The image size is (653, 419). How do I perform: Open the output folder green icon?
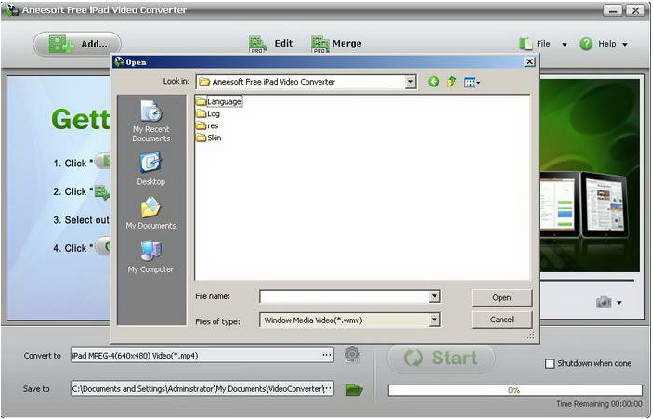(x=354, y=389)
